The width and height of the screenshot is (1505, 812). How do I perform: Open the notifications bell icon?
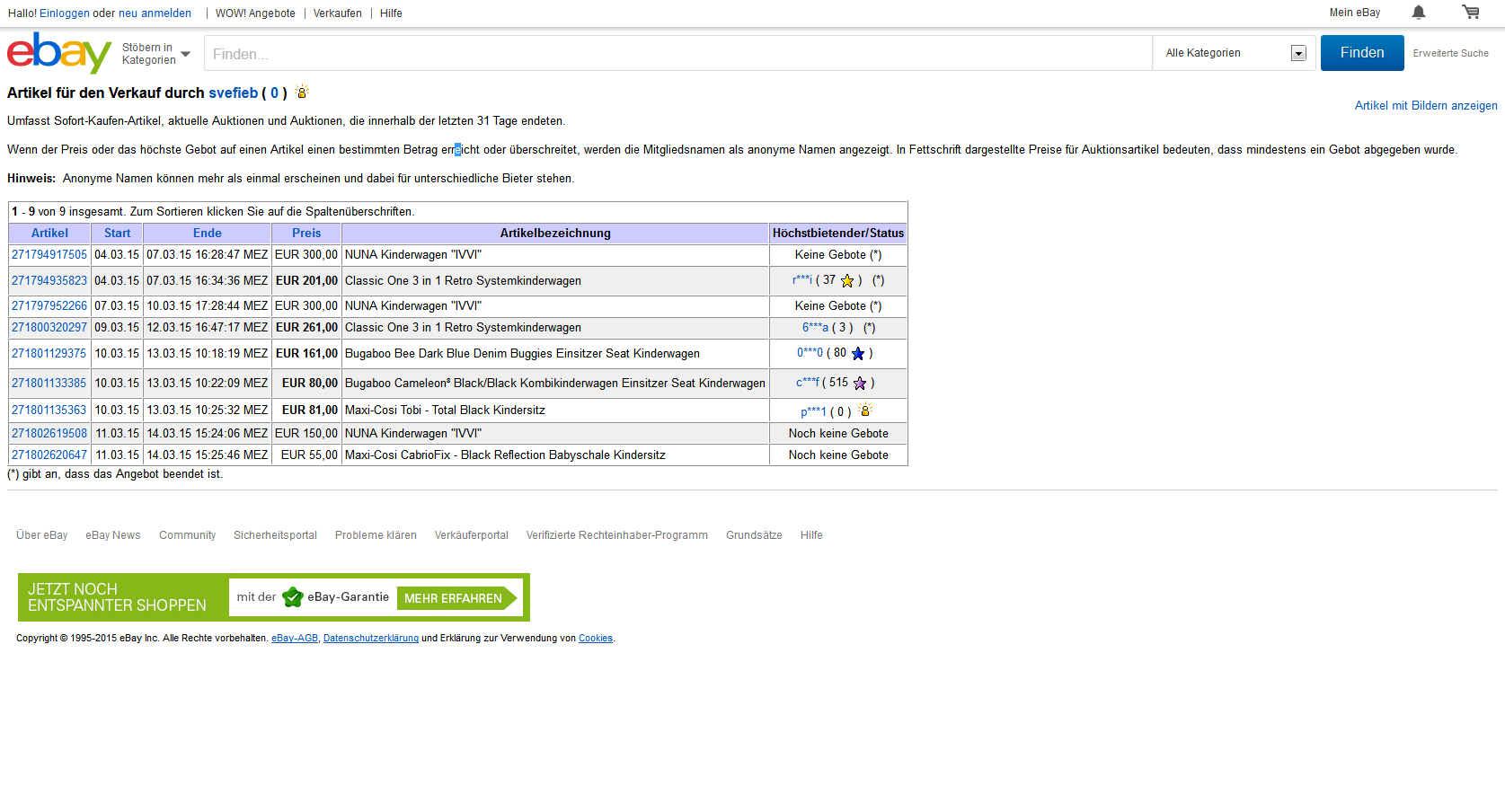1419,12
